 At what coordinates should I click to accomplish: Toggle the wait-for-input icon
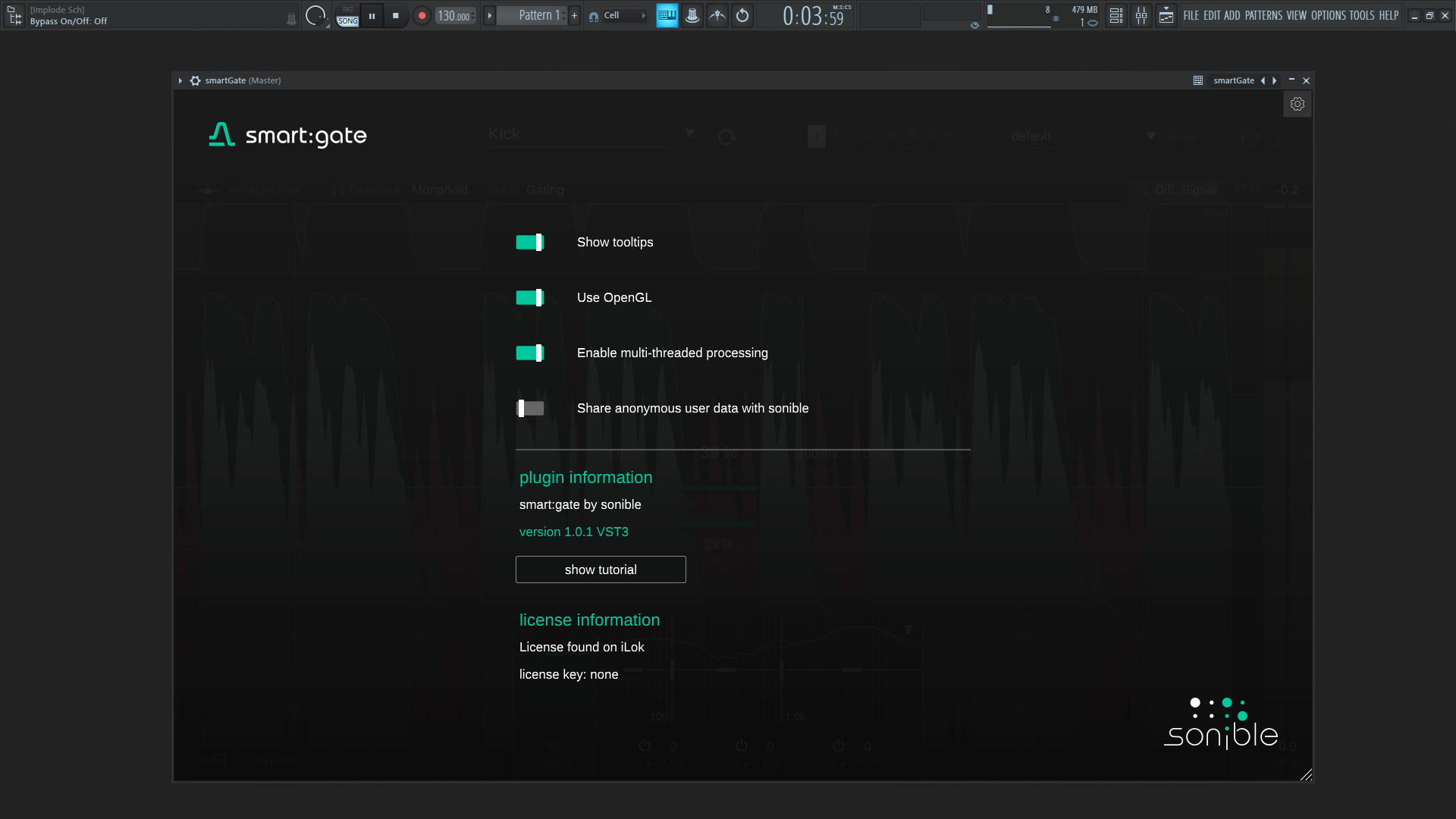pos(717,15)
